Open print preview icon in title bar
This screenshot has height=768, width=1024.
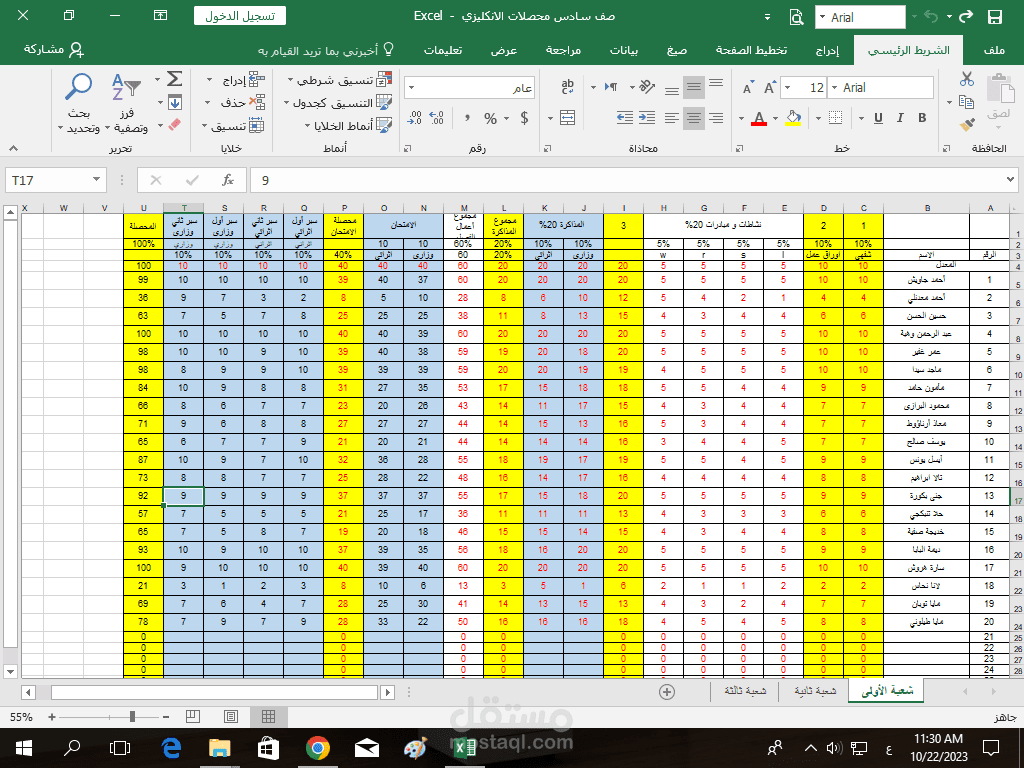point(796,17)
